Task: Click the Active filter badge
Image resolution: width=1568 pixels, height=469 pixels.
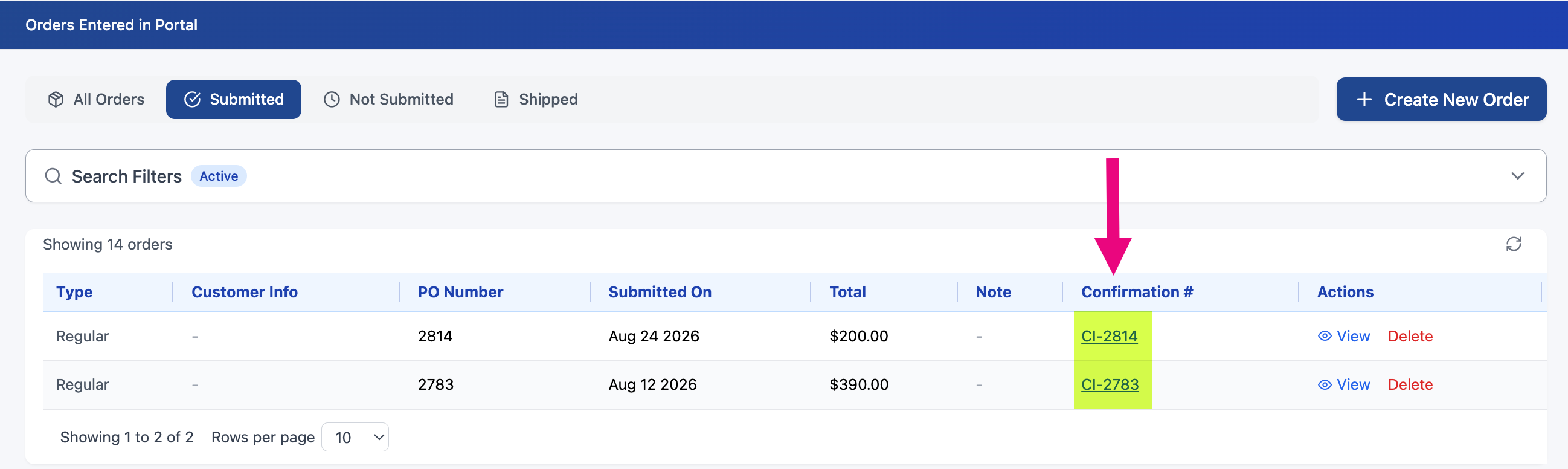Action: coord(219,176)
